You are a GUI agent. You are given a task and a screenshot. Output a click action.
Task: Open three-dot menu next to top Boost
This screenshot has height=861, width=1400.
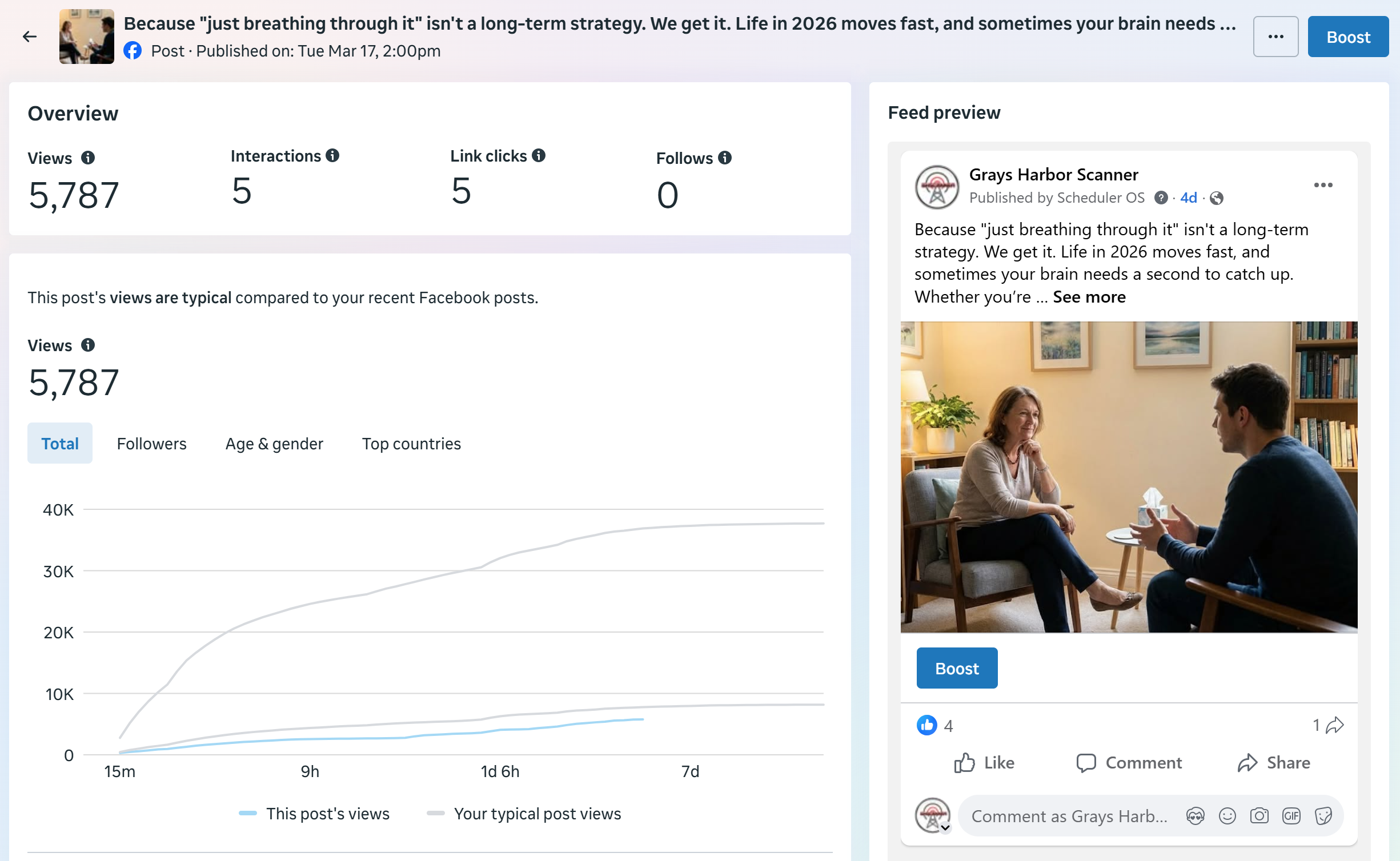click(x=1275, y=37)
